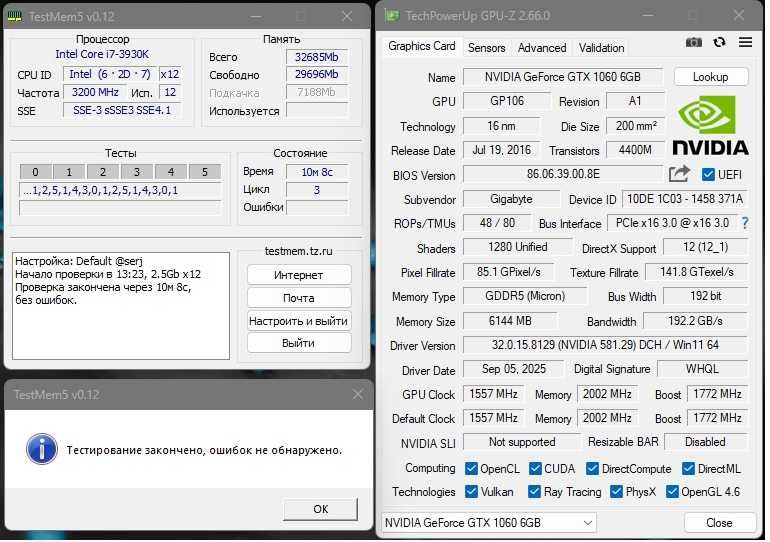Screen dimensions: 770x542
Task: Click Bus Interface question mark icon
Action: tap(745, 223)
